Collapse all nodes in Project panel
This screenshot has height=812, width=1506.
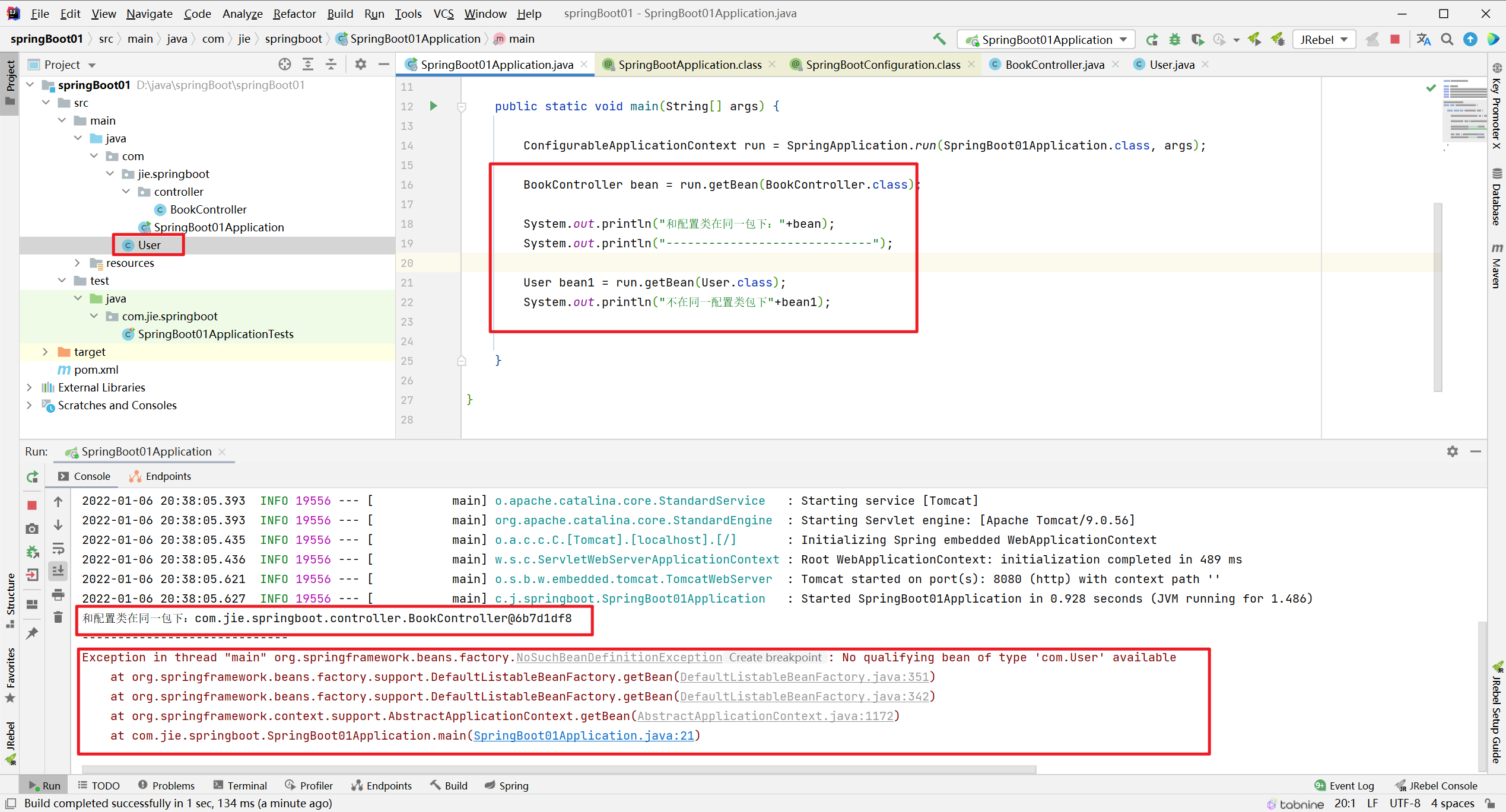331,64
